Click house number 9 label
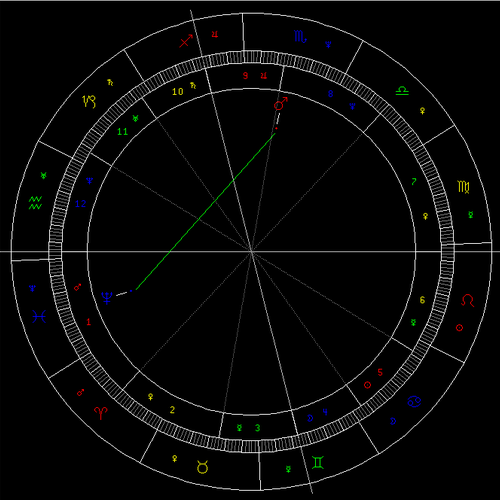The height and width of the screenshot is (500, 500). click(x=245, y=76)
